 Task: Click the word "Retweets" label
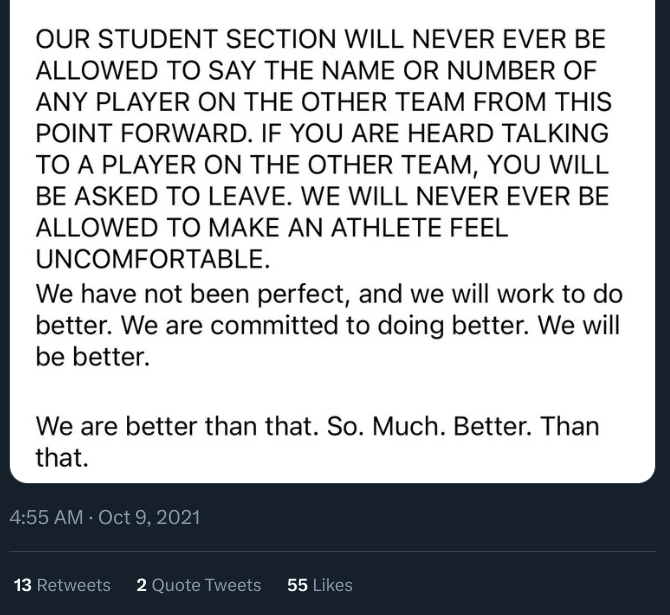(x=74, y=585)
